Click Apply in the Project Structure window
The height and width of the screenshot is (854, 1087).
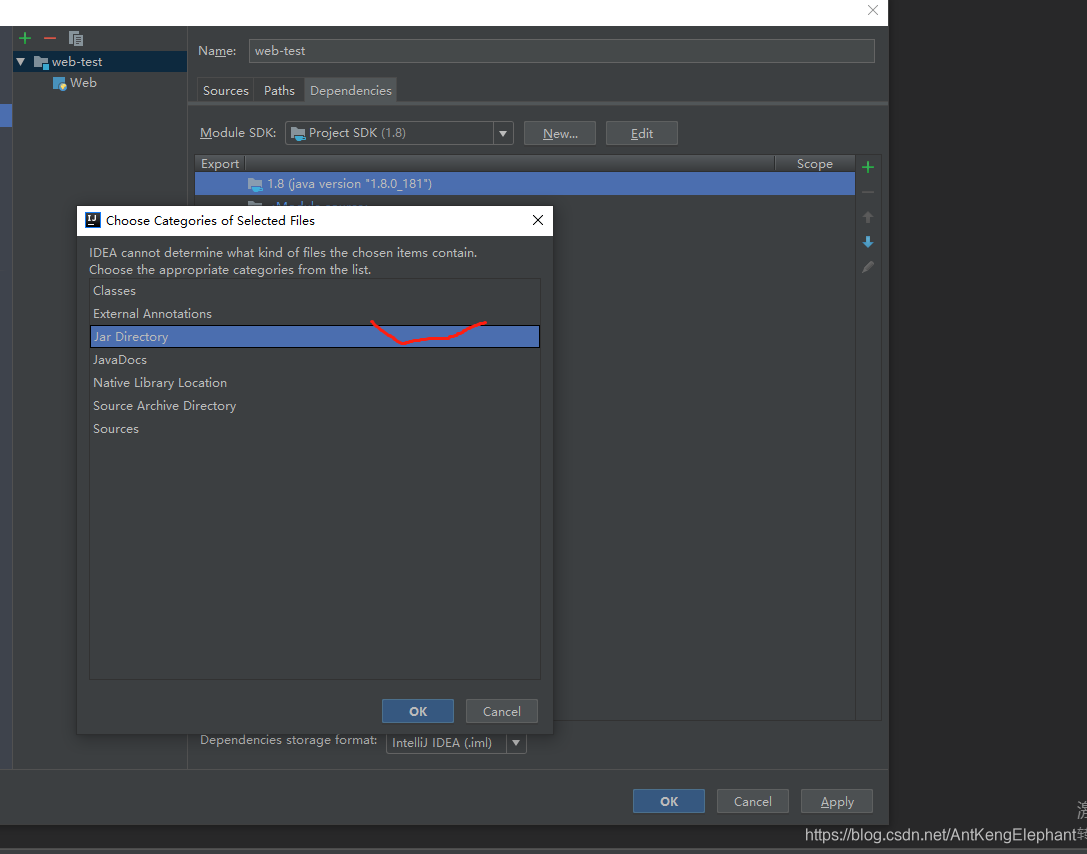837,801
